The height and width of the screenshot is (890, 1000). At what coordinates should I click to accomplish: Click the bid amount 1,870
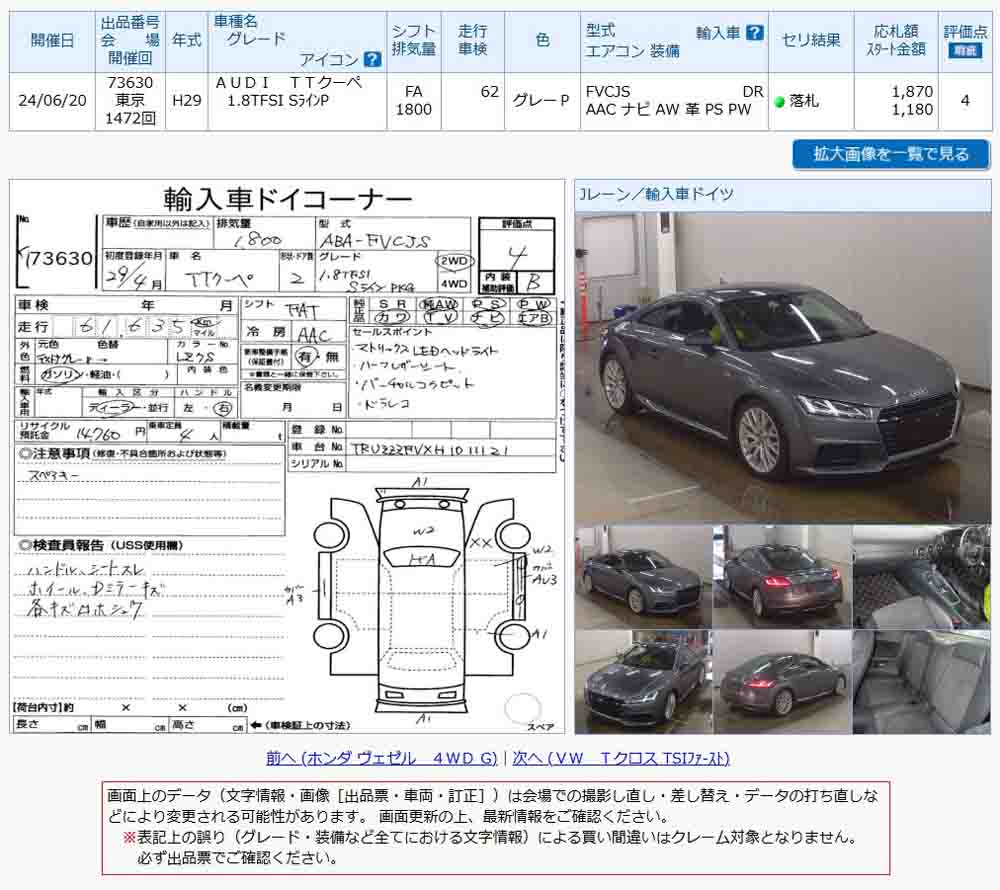912,92
